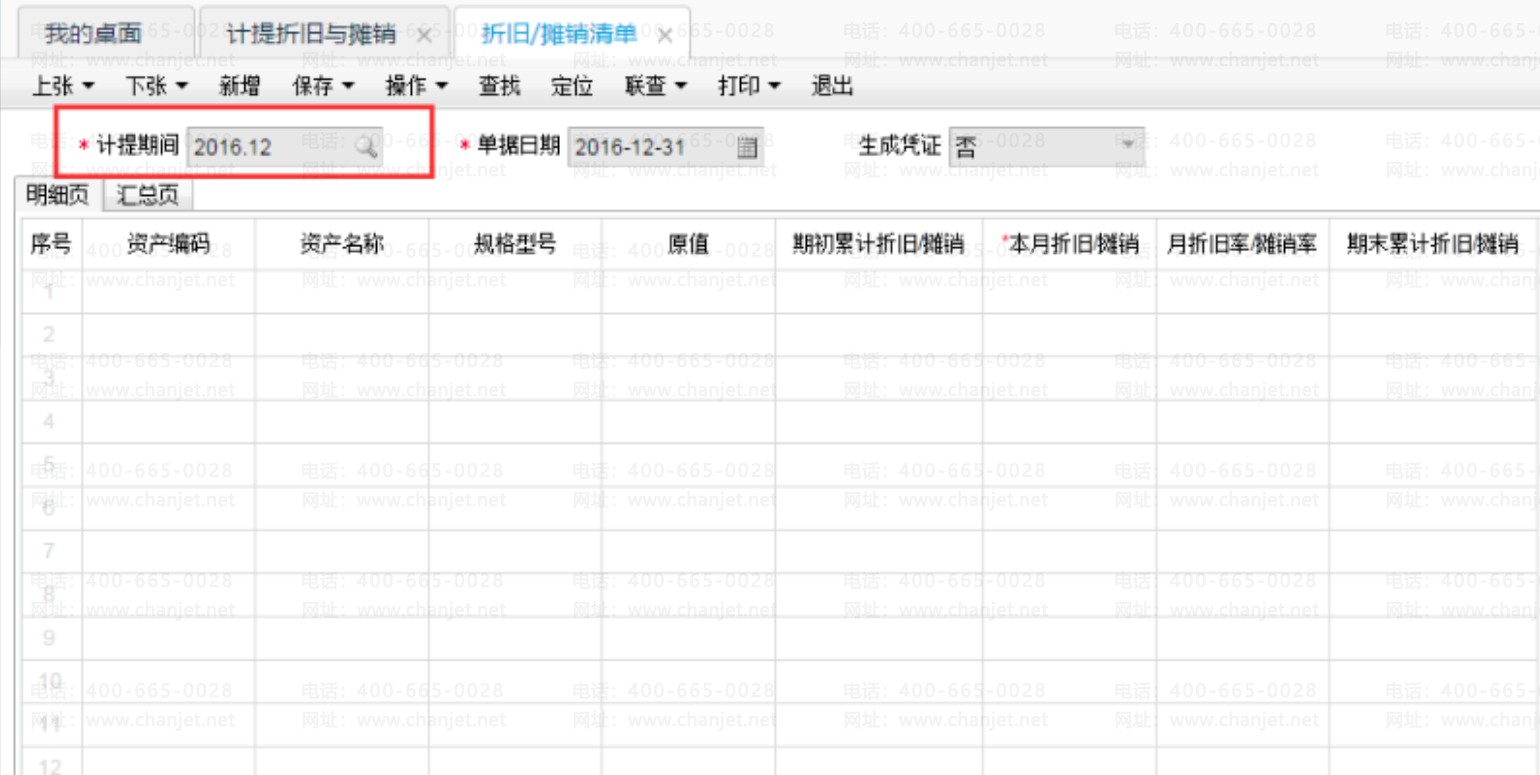The height and width of the screenshot is (775, 1540).
Task: Click the 退出 toolbar button
Action: tap(832, 87)
